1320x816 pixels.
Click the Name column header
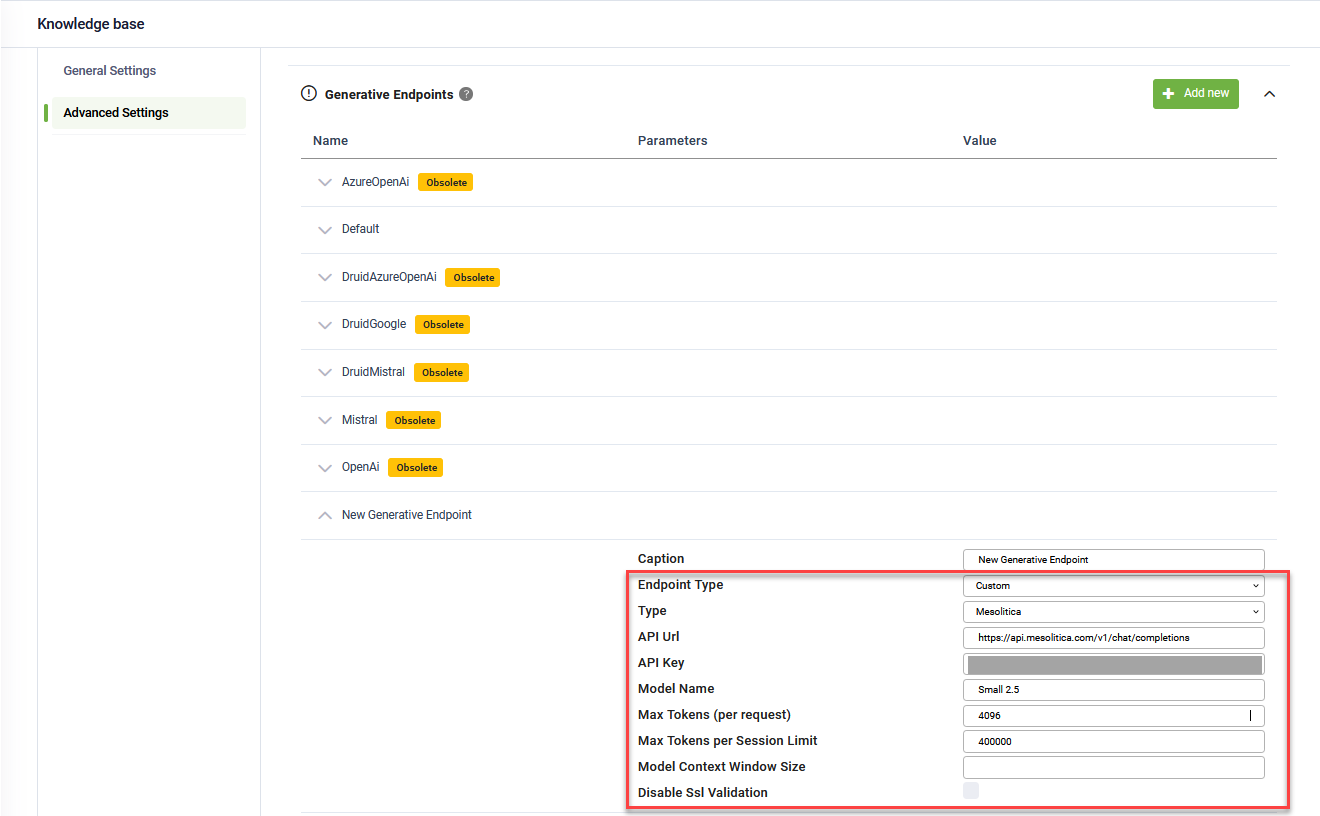point(330,141)
